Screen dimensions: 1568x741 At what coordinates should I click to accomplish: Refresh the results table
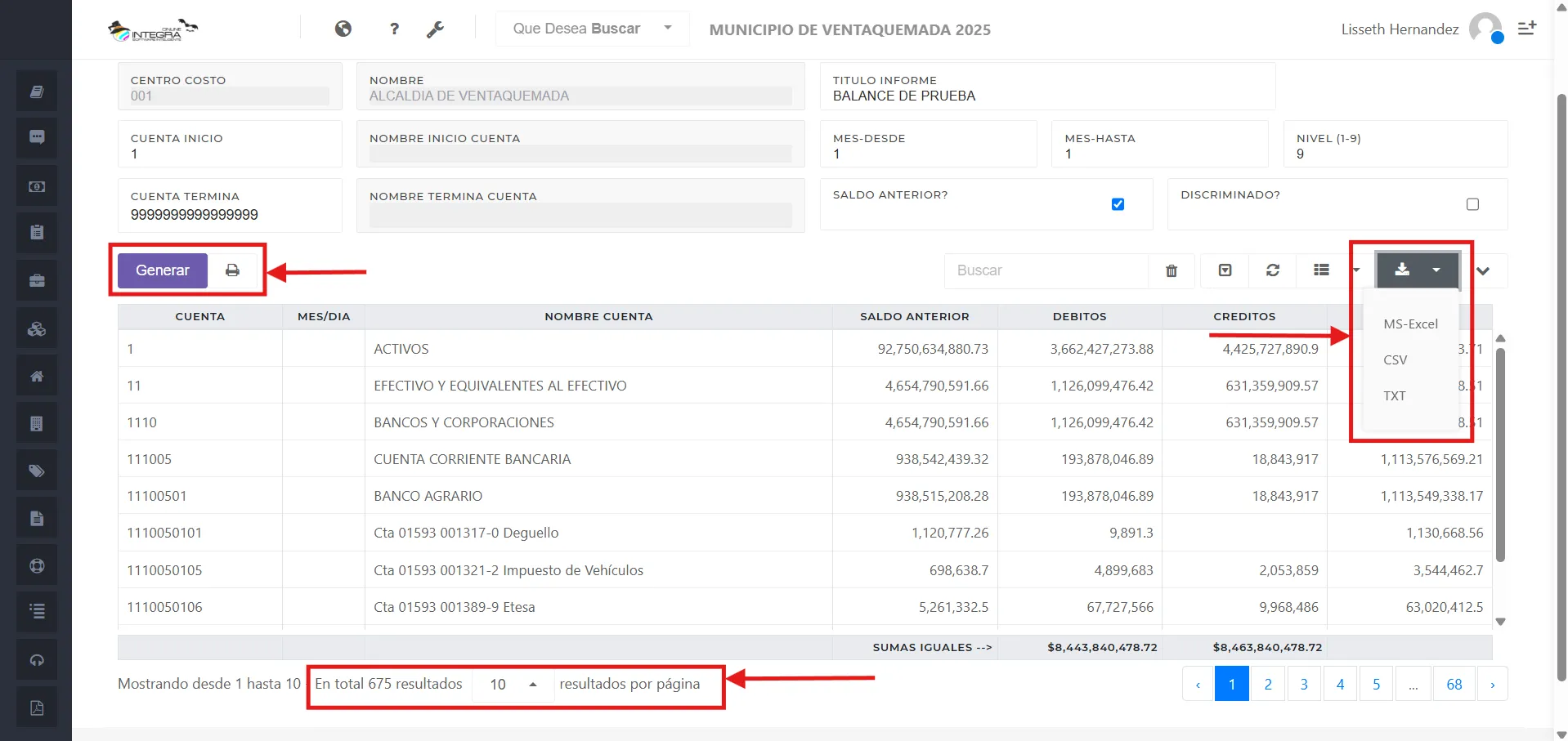[x=1272, y=270]
